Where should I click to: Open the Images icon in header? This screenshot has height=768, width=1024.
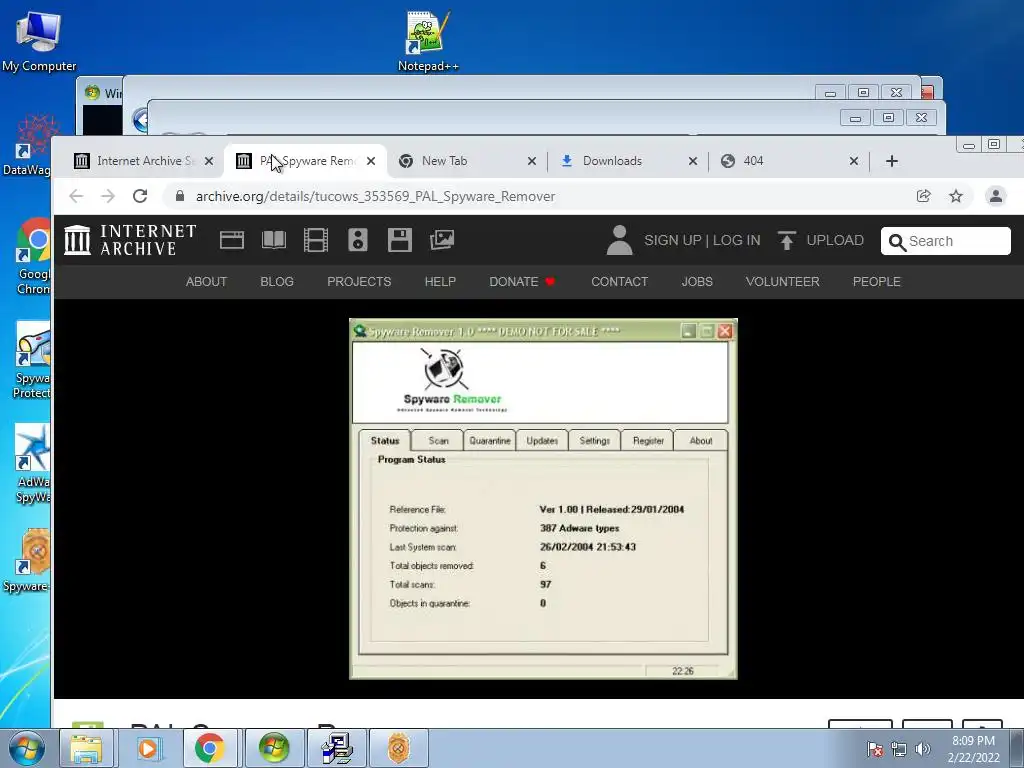click(x=442, y=240)
